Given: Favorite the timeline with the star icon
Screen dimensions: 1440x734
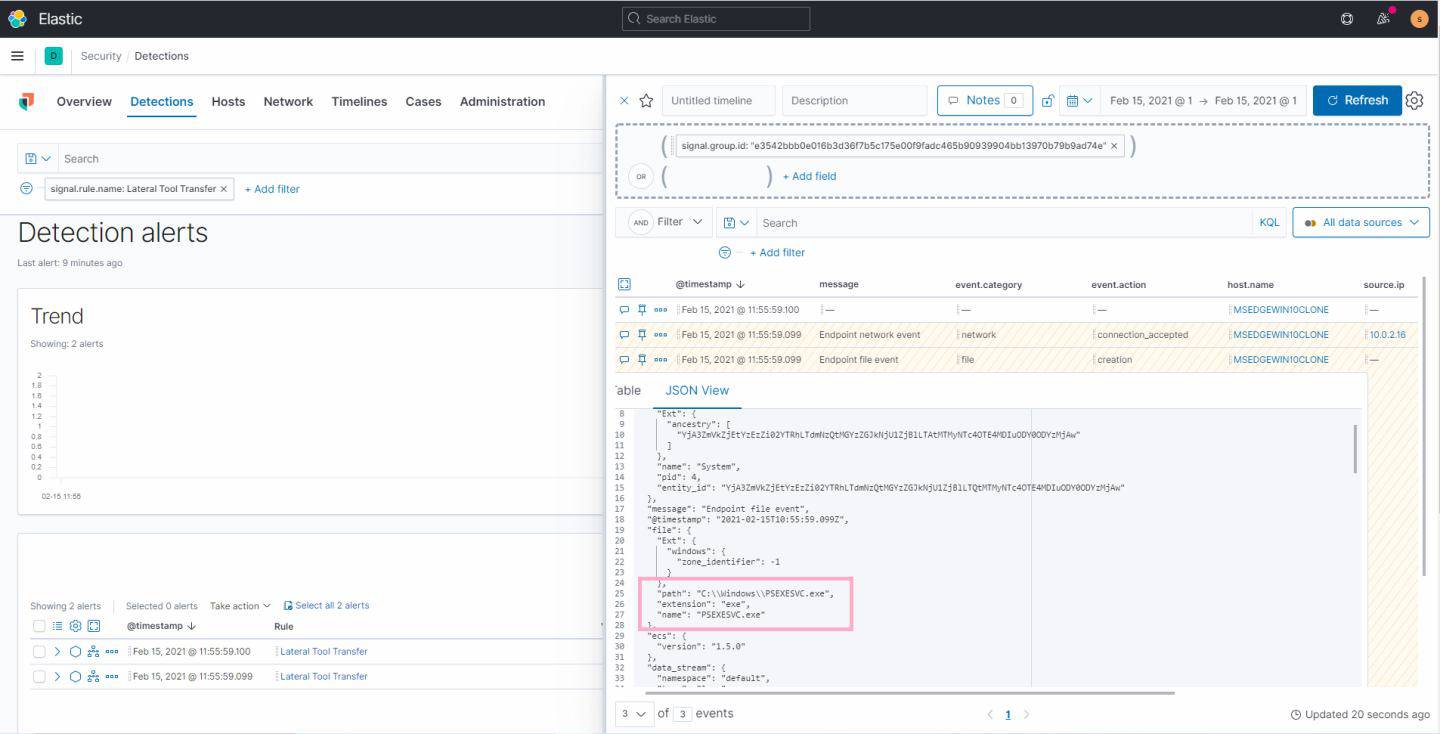Looking at the screenshot, I should coord(646,101).
